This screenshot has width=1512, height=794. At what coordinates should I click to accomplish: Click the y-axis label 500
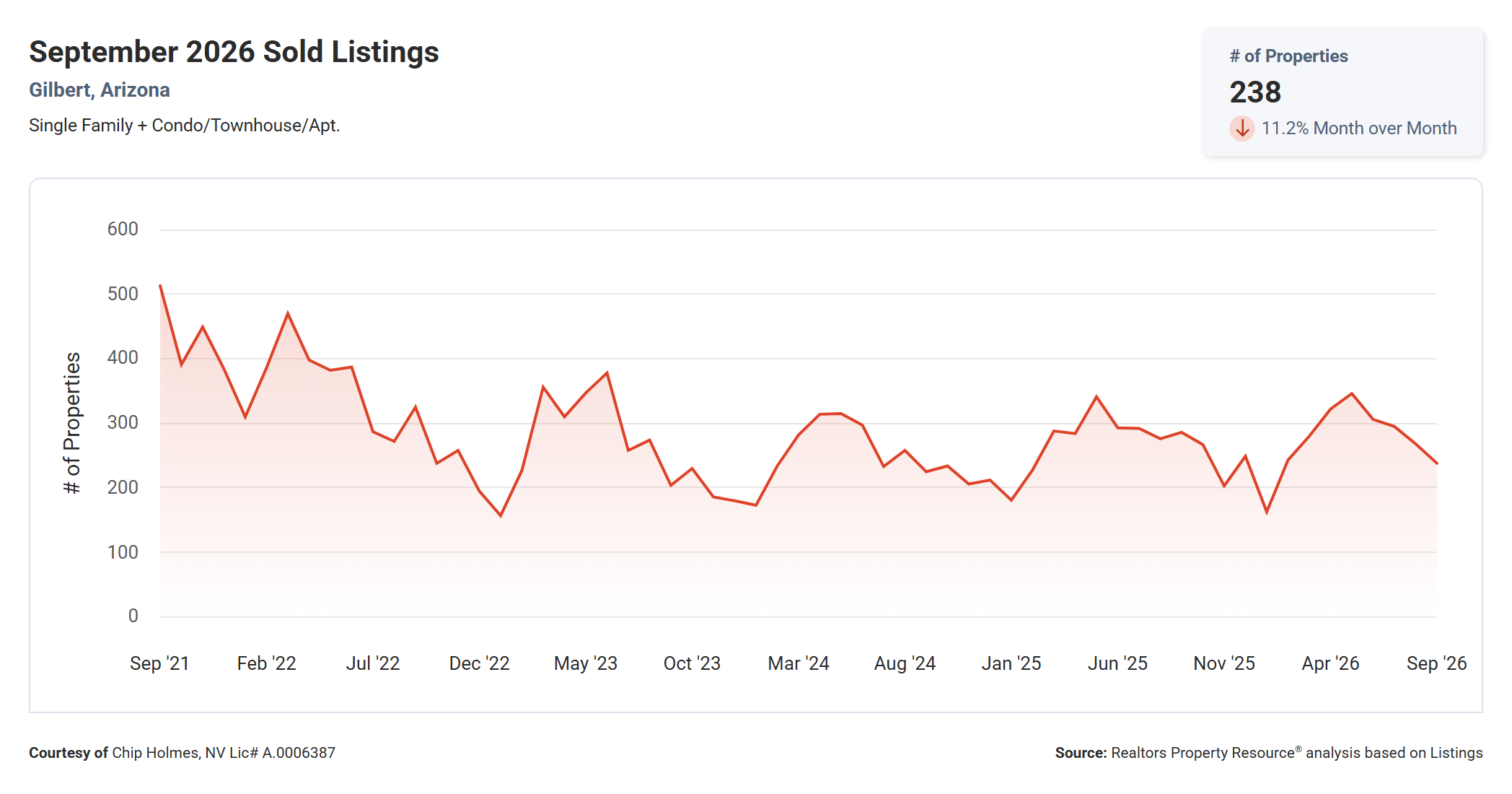[x=123, y=294]
